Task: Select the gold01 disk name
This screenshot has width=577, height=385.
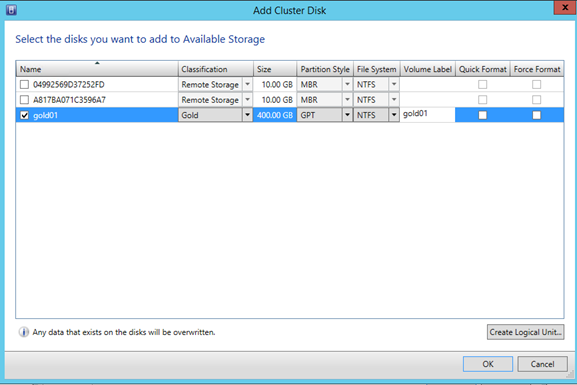Action: (x=45, y=115)
